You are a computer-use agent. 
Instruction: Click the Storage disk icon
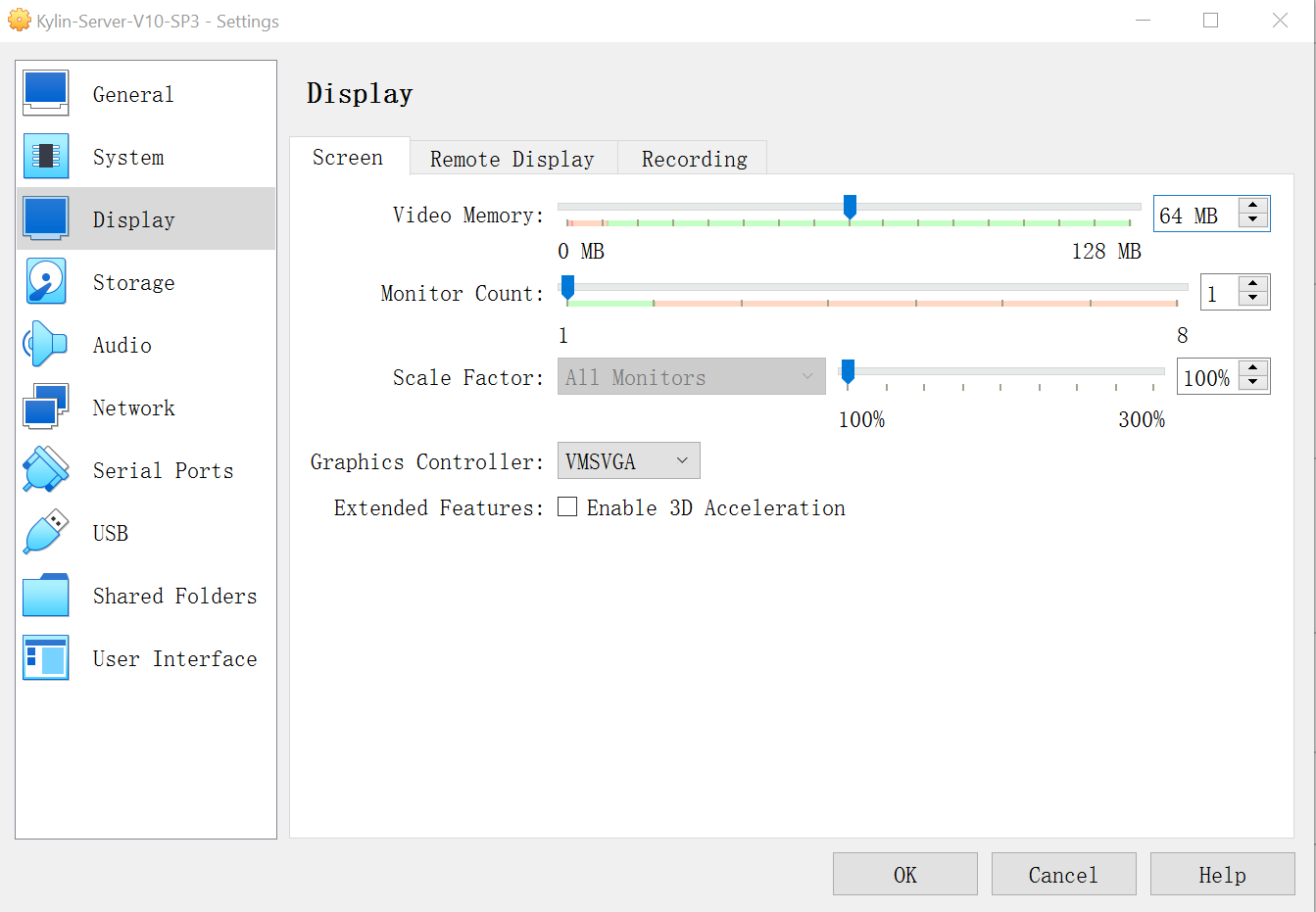(x=46, y=281)
